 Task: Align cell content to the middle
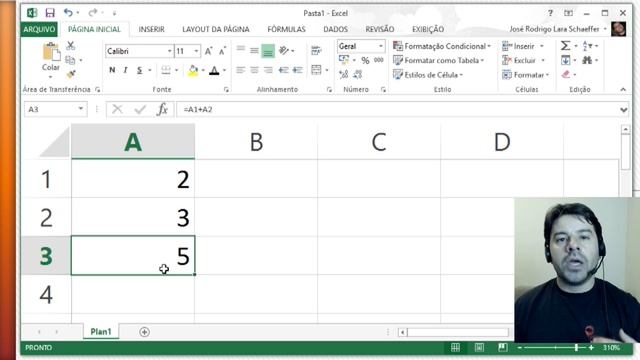254,51
